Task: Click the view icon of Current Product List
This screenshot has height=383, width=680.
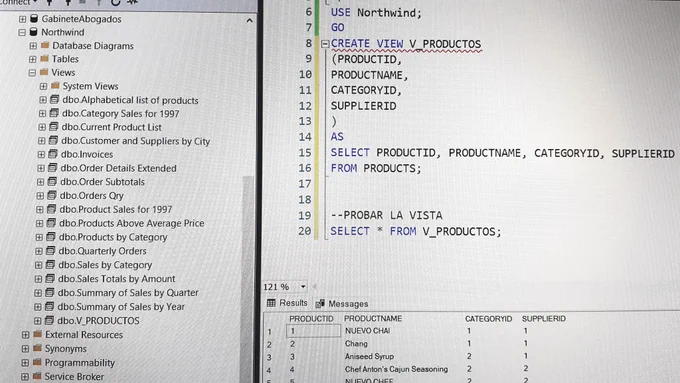Action: tap(53, 127)
